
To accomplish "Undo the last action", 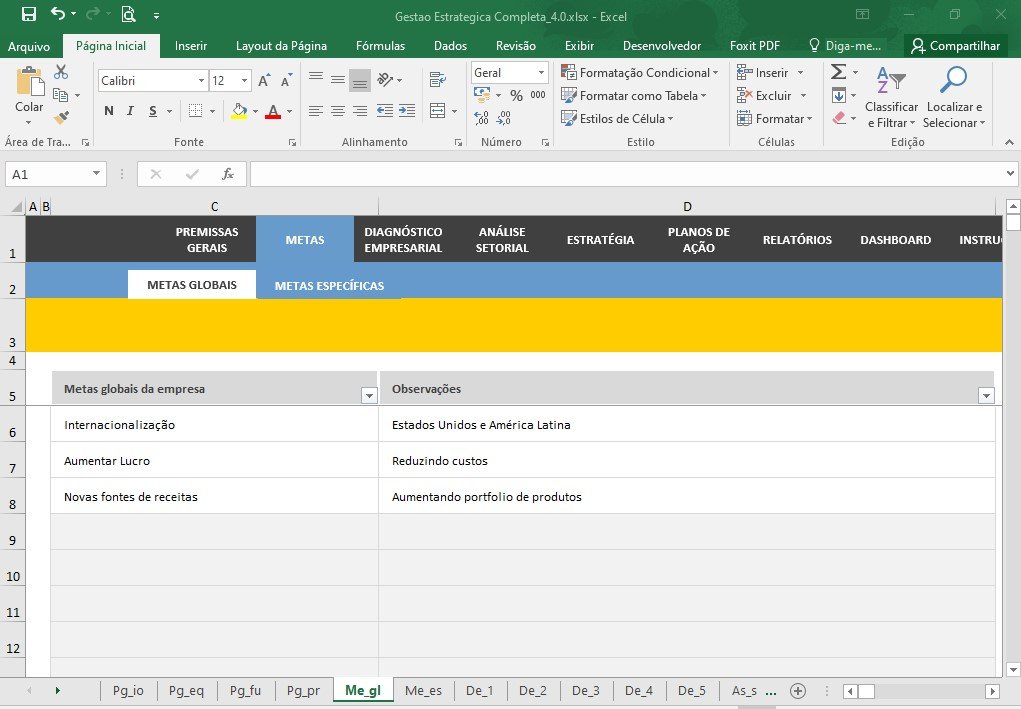I will pos(58,14).
